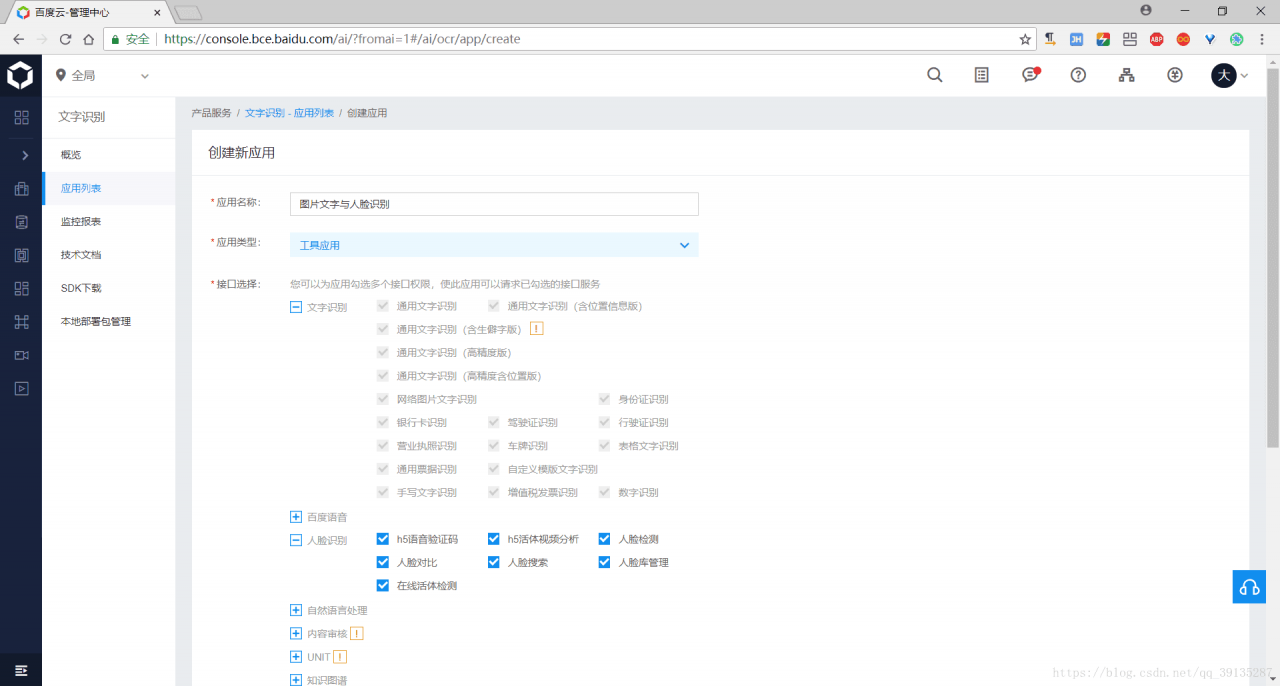Viewport: 1280px width, 686px height.
Task: Expand the 自然语言处理 group
Action: pos(296,610)
